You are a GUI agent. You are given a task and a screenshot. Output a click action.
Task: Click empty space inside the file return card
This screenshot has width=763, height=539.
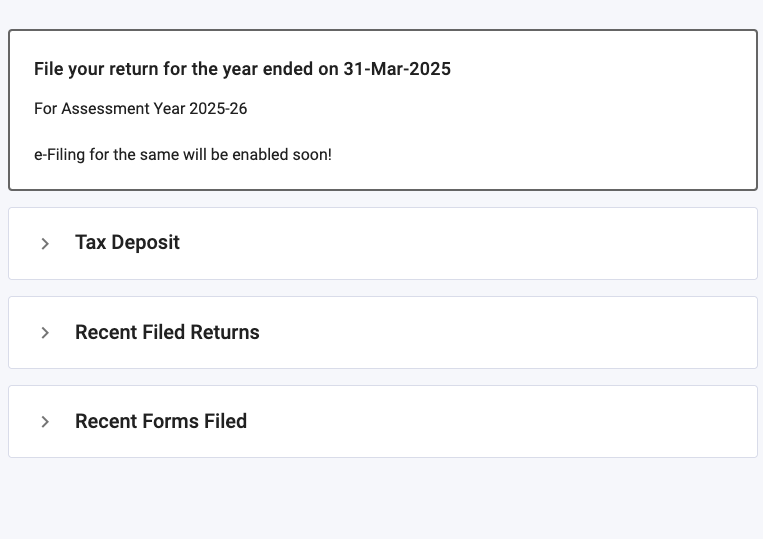(600, 120)
